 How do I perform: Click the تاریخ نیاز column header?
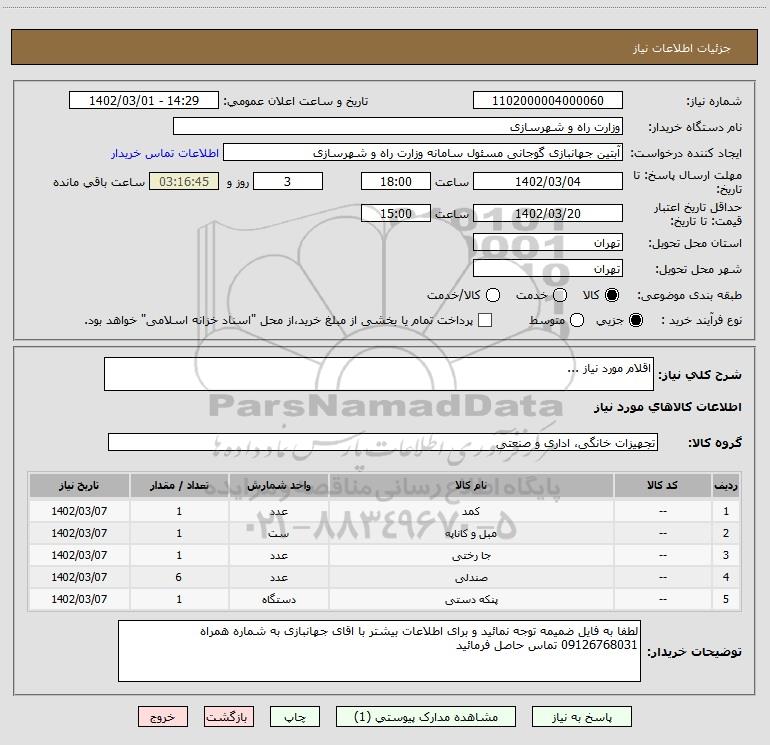click(79, 485)
